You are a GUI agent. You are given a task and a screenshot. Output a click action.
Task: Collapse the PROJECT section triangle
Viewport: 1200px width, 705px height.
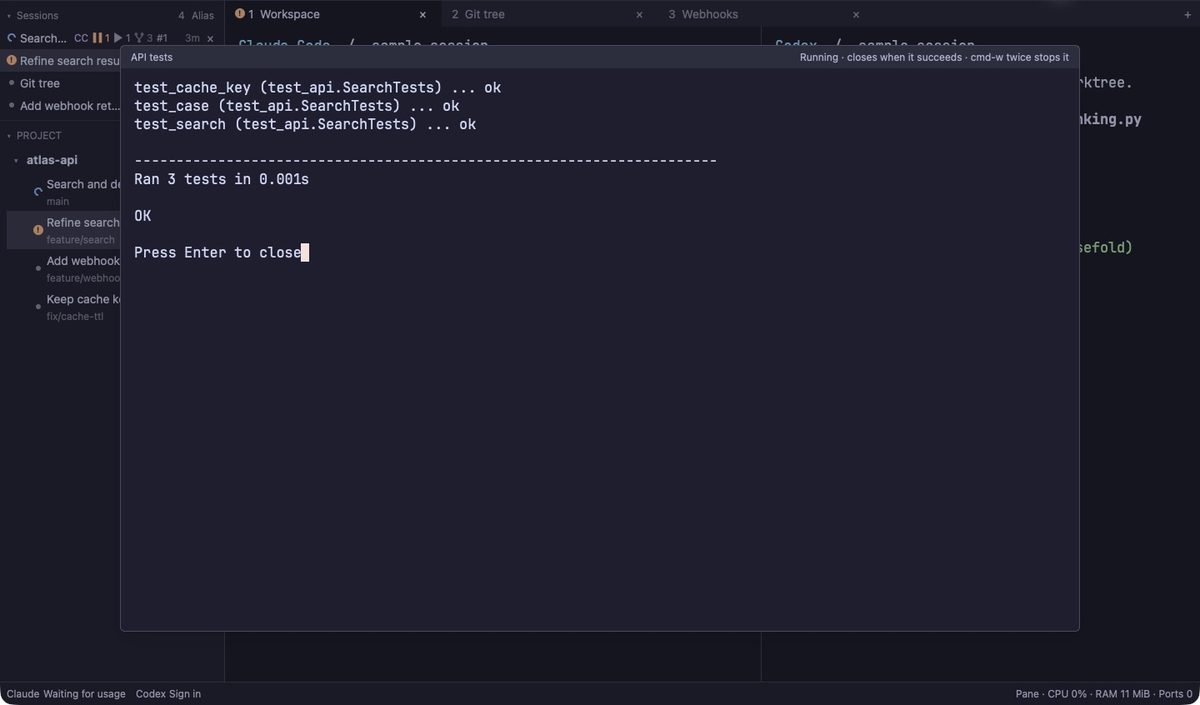[9, 136]
